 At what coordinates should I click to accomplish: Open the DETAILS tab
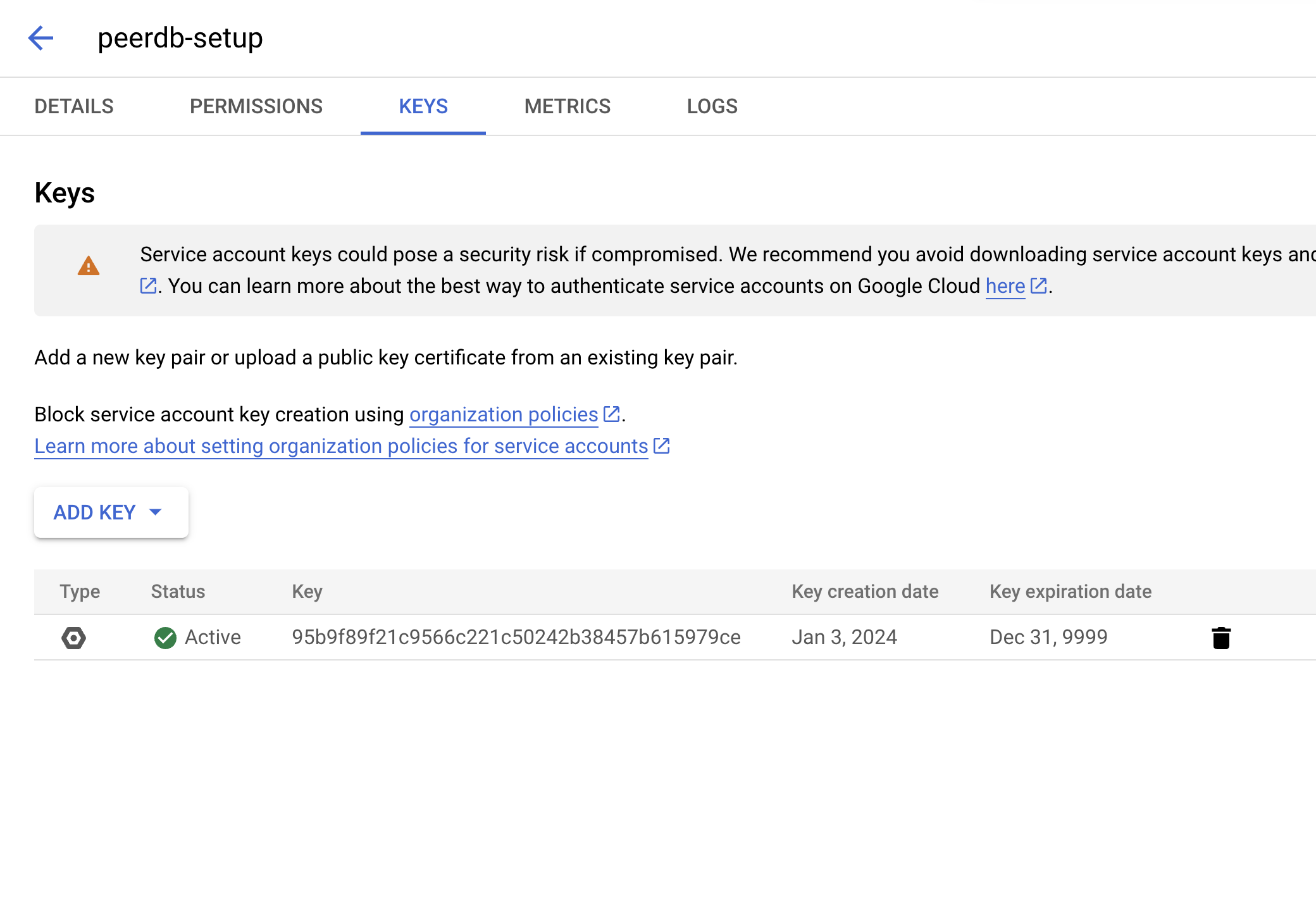[74, 106]
